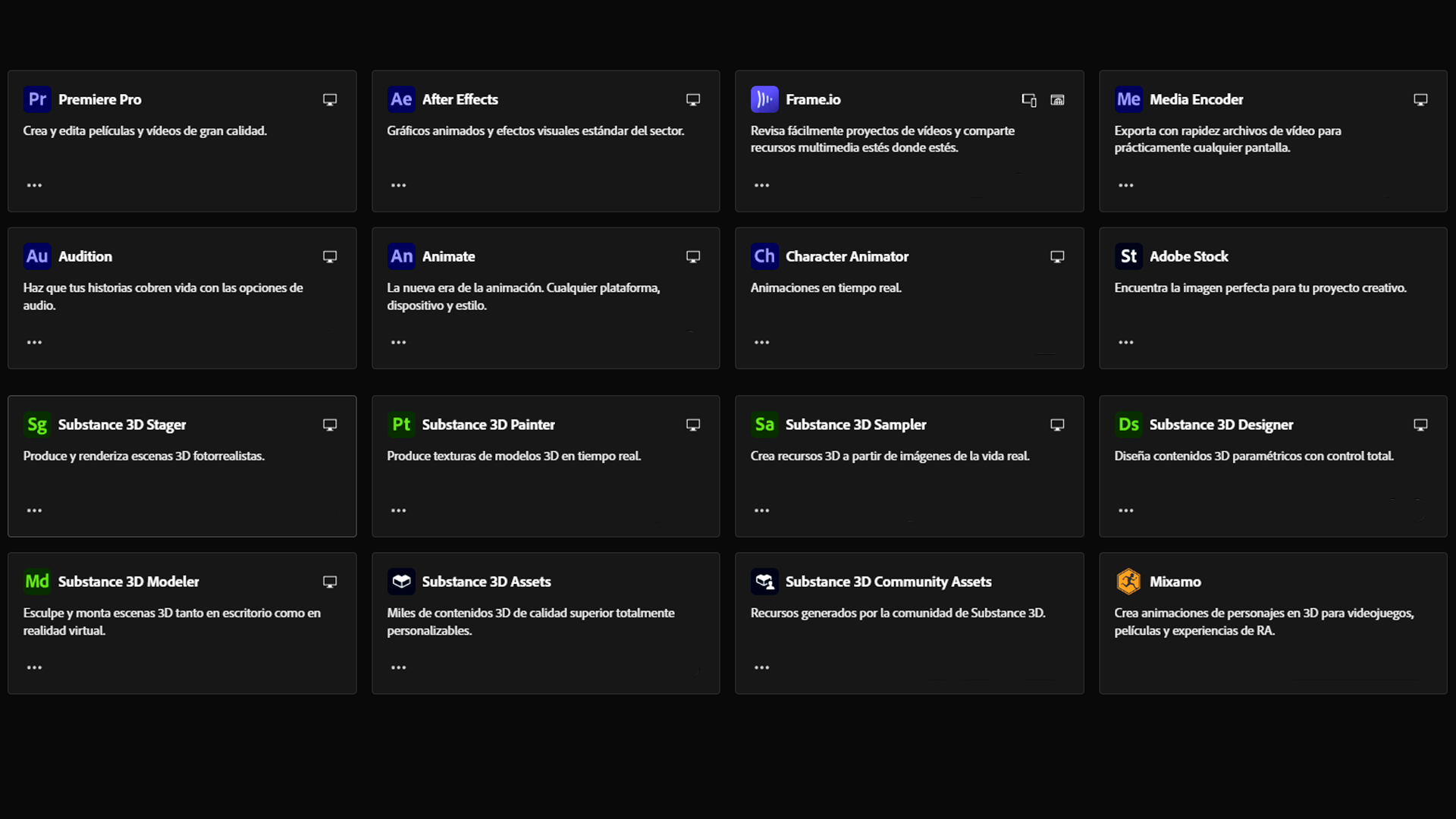The image size is (1456, 819).
Task: Click the desktop platform icon on Animate card
Action: 693,256
